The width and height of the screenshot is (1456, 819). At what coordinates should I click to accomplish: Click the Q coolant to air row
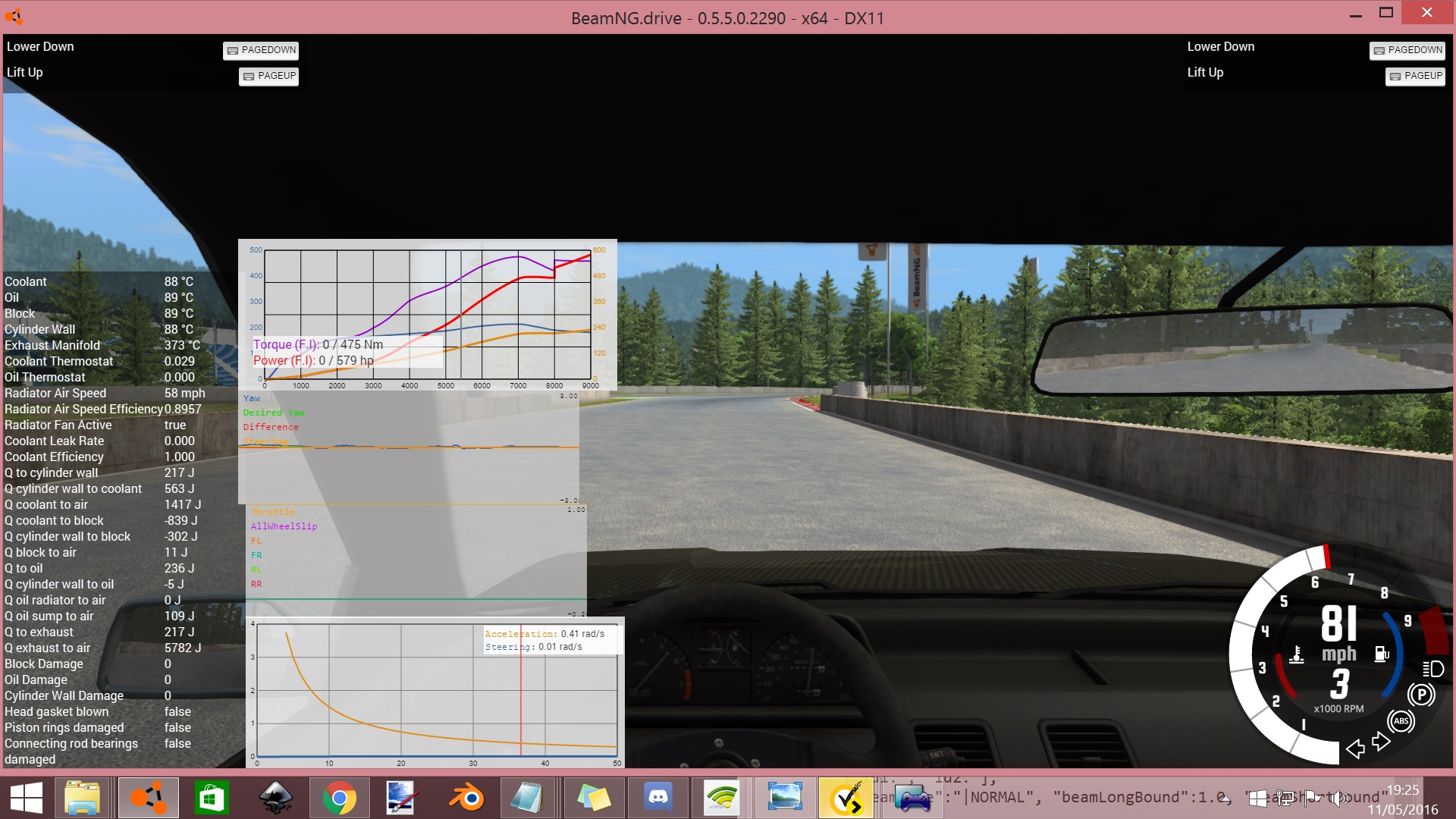point(102,505)
